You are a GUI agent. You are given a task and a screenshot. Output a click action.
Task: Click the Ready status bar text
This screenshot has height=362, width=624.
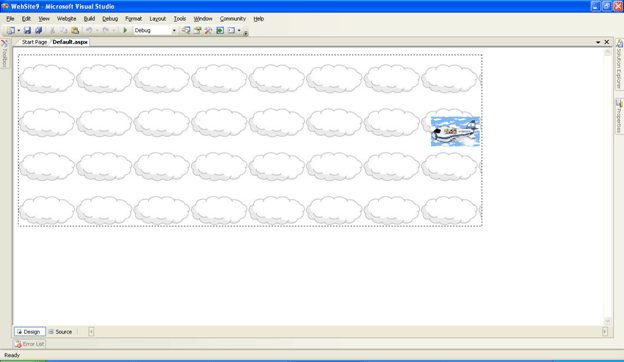tap(12, 355)
